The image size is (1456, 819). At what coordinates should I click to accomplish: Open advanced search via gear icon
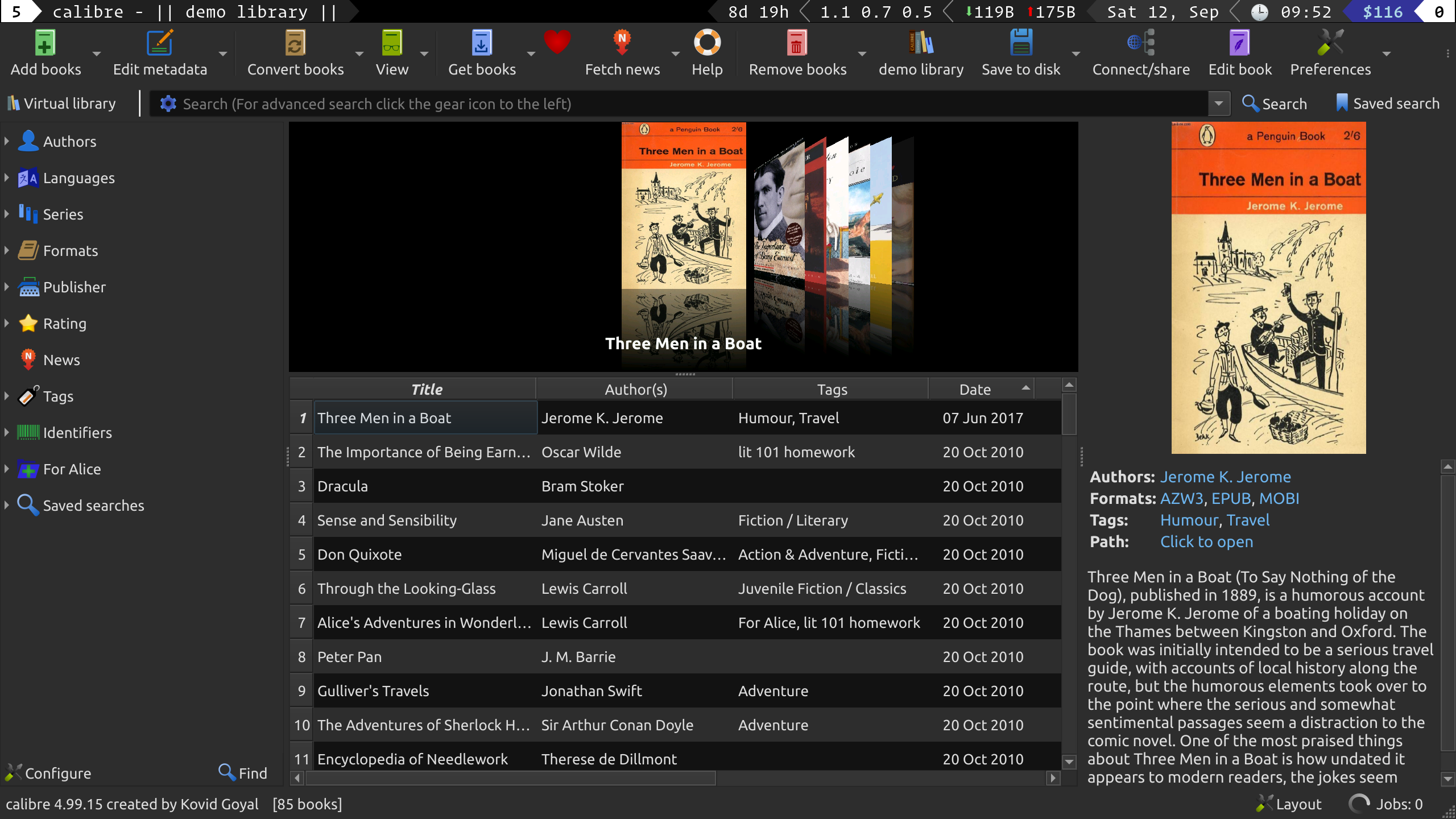[168, 104]
